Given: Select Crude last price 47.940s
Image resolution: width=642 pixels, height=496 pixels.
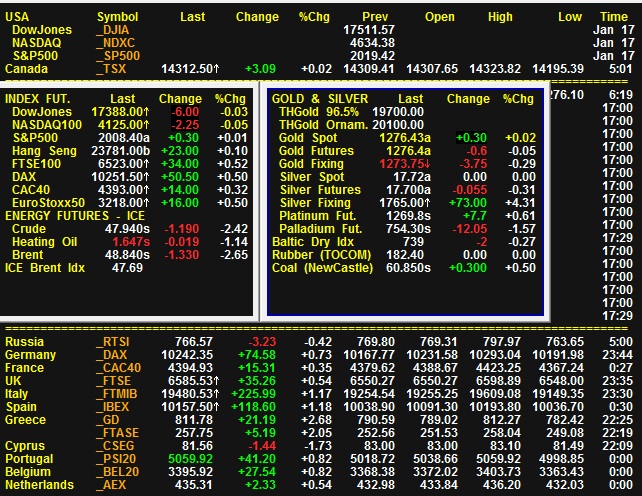Looking at the screenshot, I should click(x=127, y=229).
